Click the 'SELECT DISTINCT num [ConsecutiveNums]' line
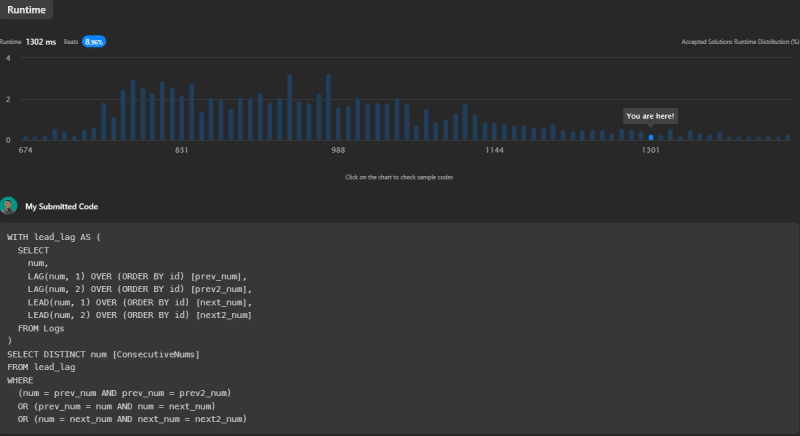Screen dimensions: 800x436 coord(103,354)
